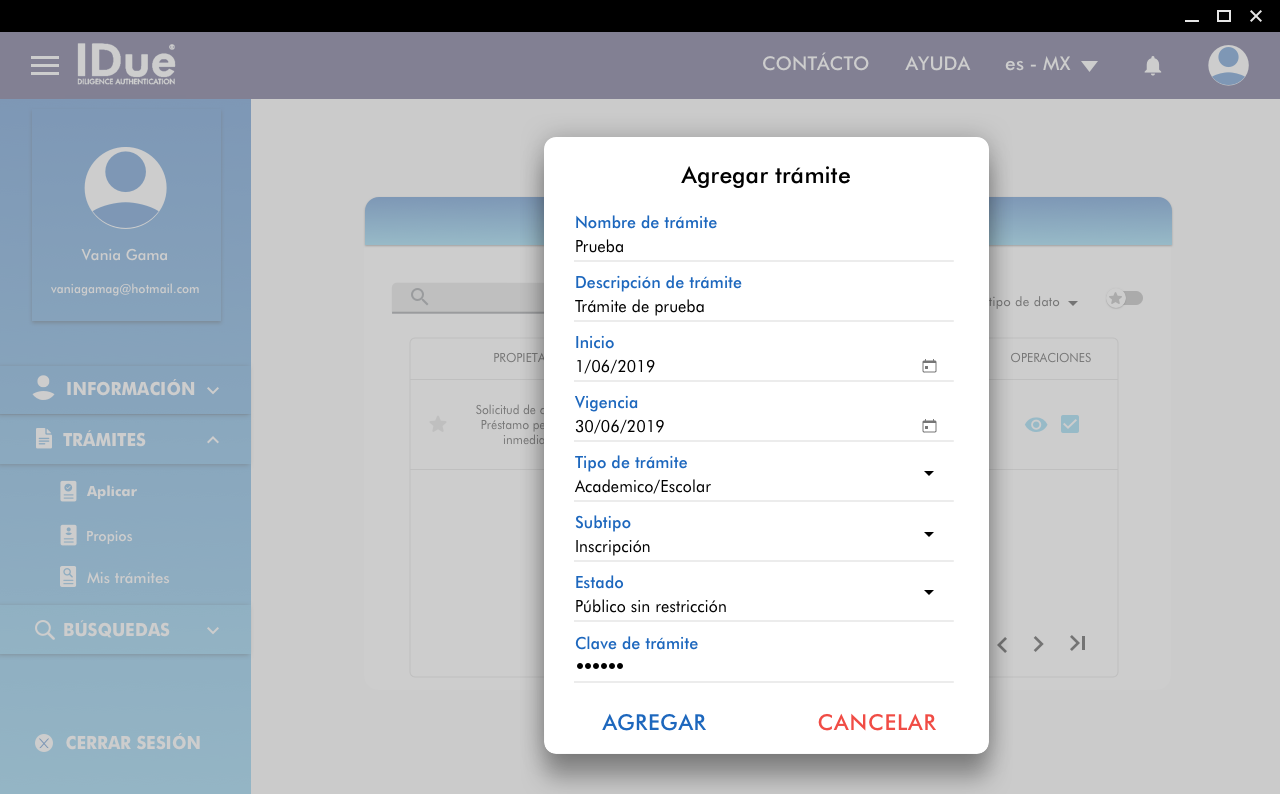Click the next page arrow
This screenshot has height=794, width=1280.
(x=1038, y=644)
